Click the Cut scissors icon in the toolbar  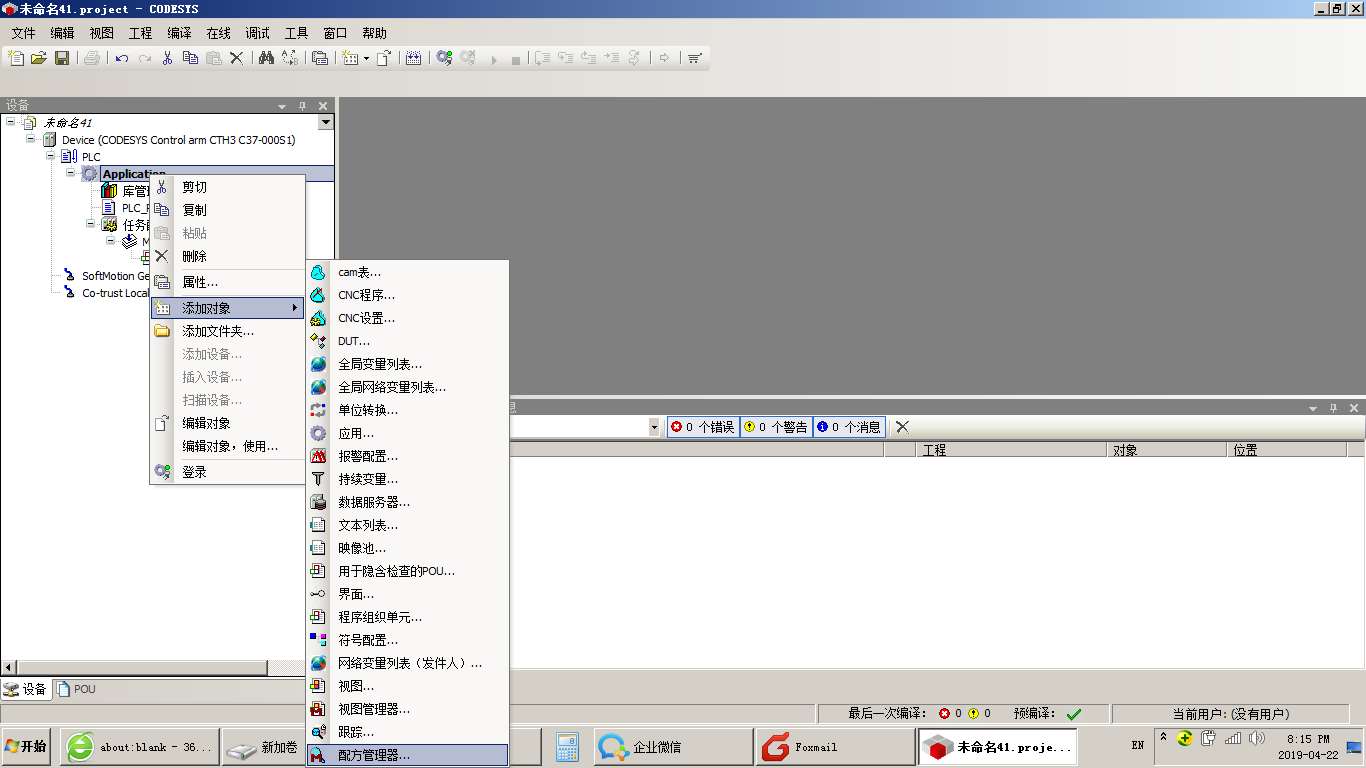pos(168,58)
